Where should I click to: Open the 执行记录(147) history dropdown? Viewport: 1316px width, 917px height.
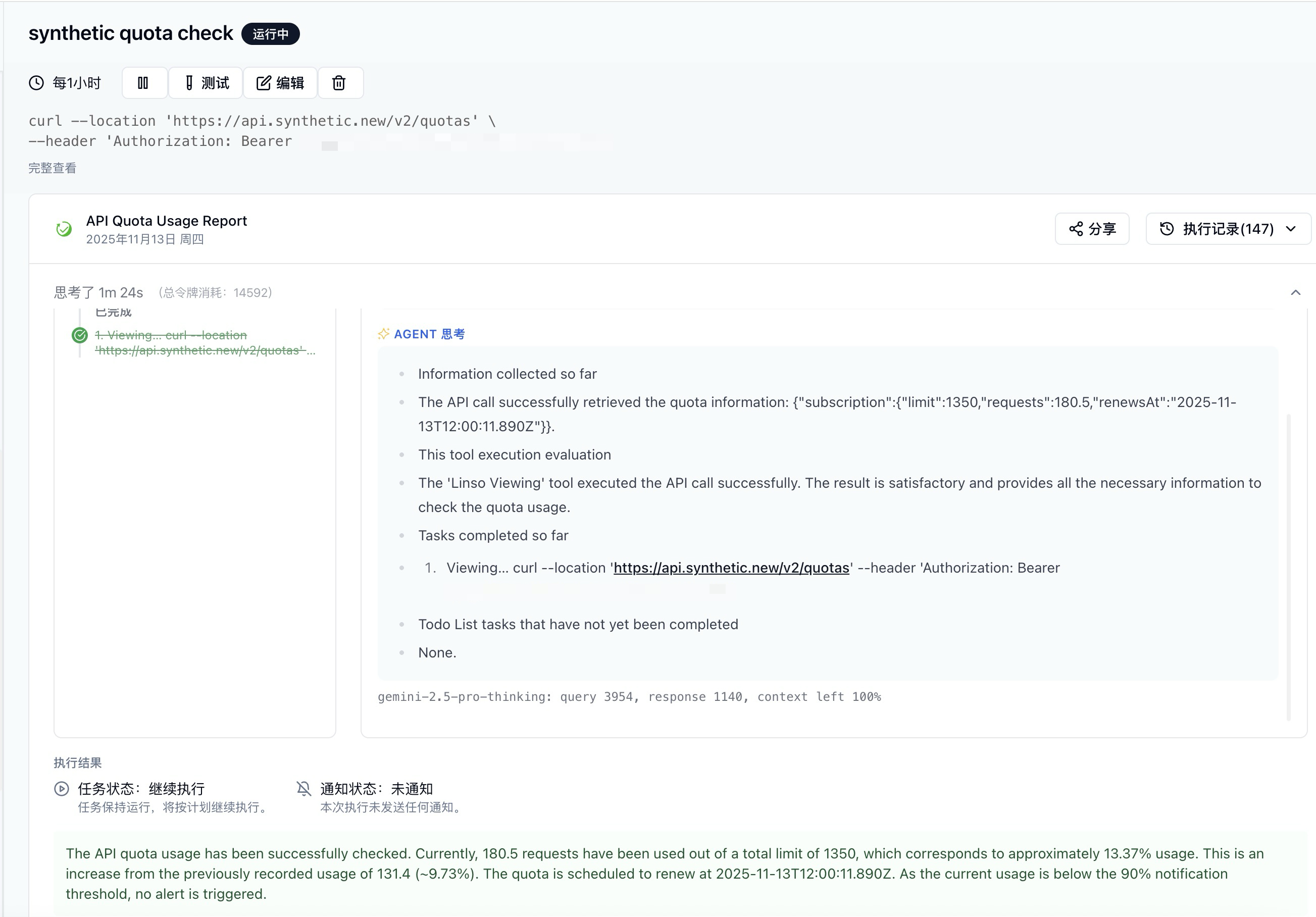point(1228,229)
